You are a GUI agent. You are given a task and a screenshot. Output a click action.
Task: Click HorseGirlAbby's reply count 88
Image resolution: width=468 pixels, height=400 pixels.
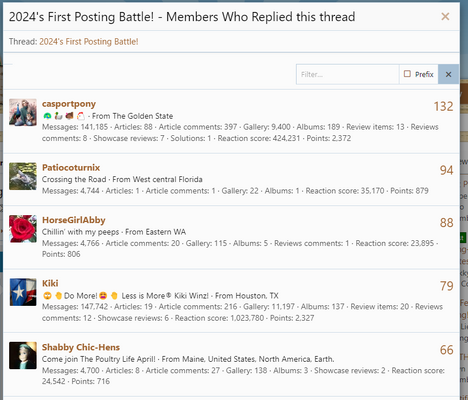446,223
